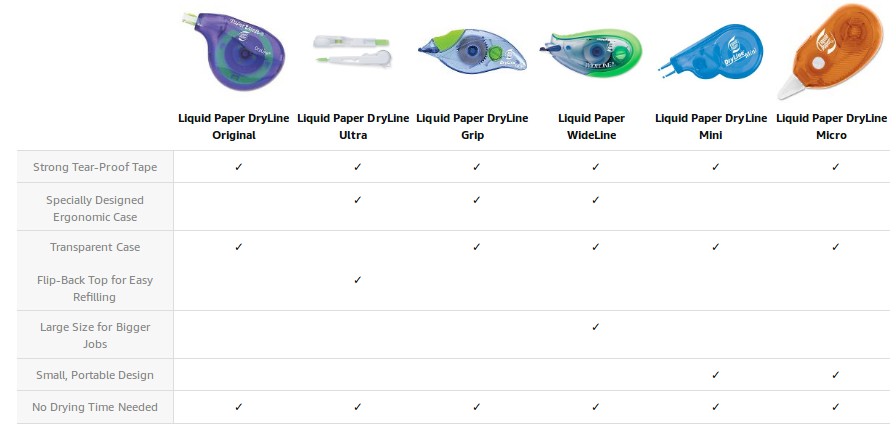Open Liquid Paper DryLine Micro heading

[832, 126]
